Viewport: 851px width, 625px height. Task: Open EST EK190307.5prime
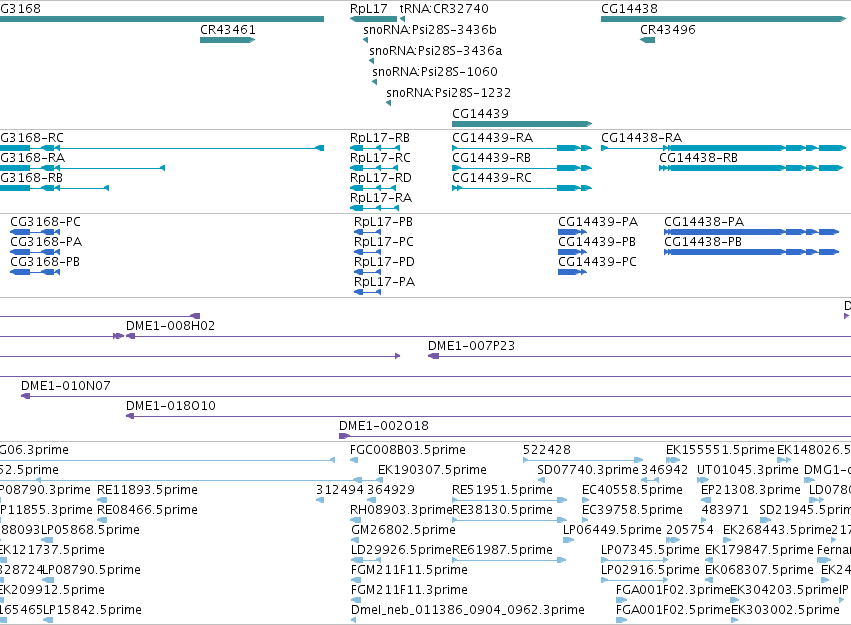click(432, 470)
